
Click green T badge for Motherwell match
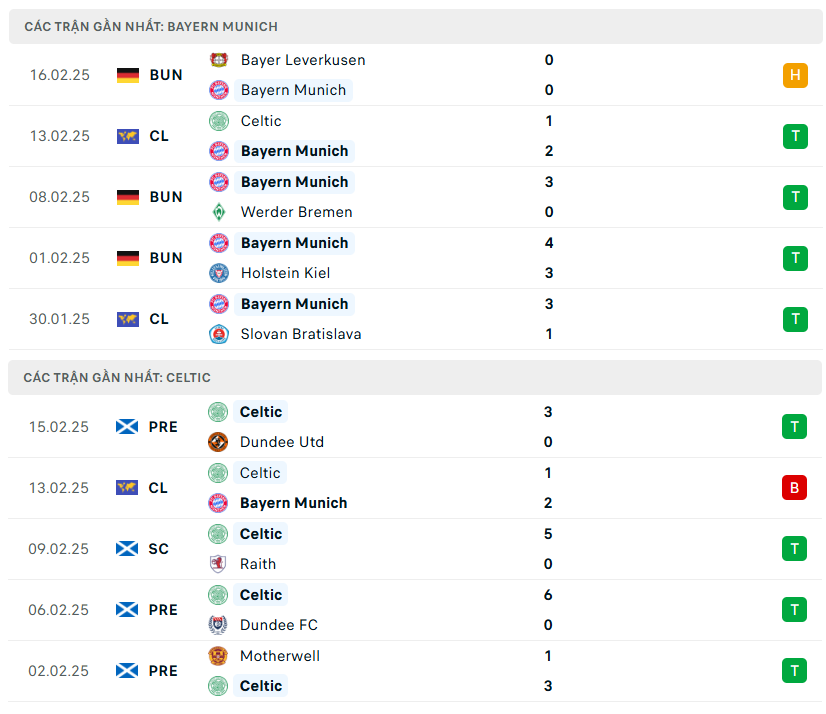(794, 671)
